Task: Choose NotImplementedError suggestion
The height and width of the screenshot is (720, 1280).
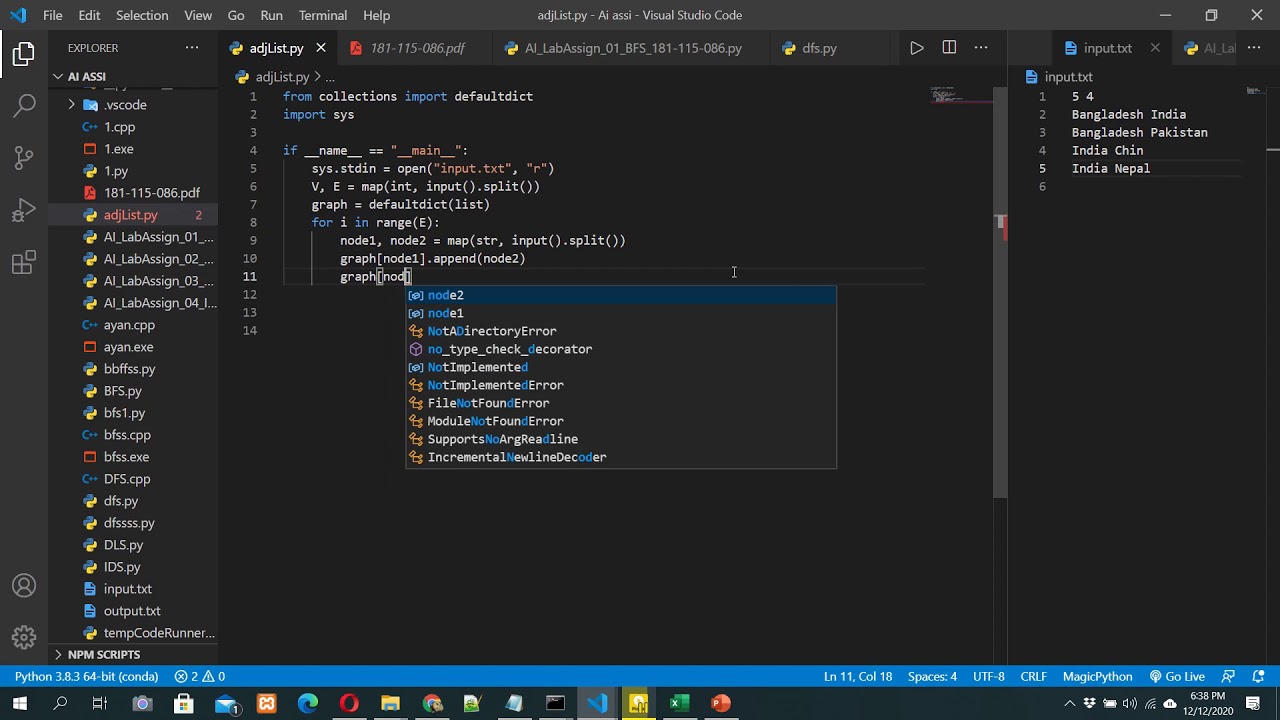Action: click(x=620, y=385)
